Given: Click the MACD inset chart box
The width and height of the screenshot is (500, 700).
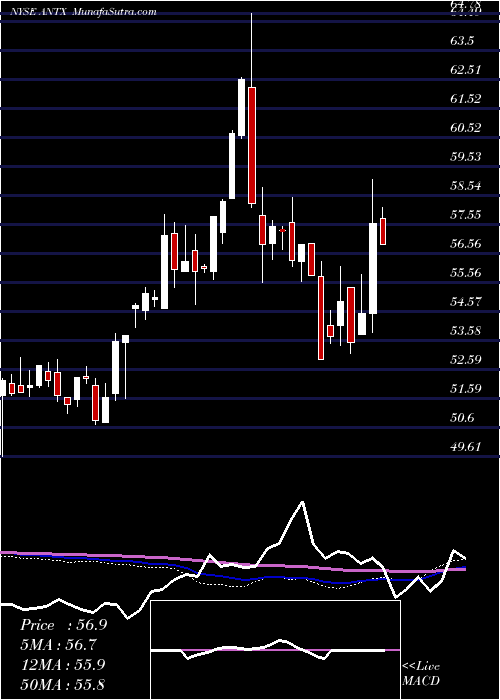Looking at the screenshot, I should 275,650.
